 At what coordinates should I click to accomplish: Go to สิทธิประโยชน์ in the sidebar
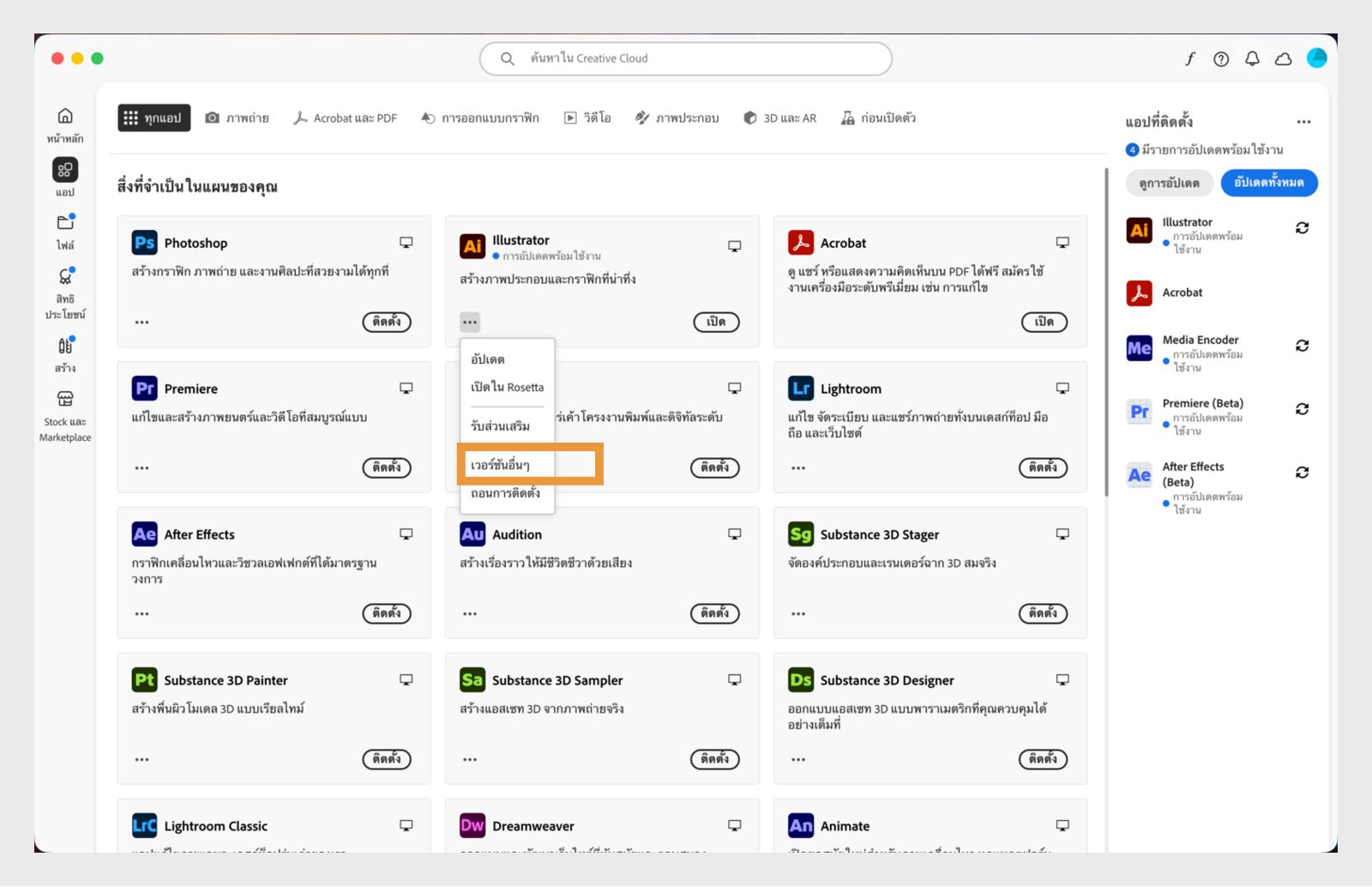(x=65, y=276)
